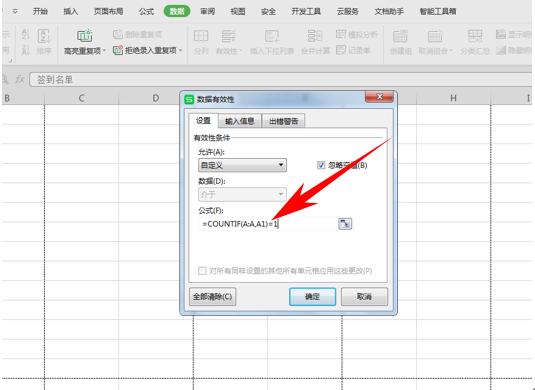Screen dimensions: 535x390
Task: Click the 显示明细 show detail icon
Action: (x=501, y=34)
